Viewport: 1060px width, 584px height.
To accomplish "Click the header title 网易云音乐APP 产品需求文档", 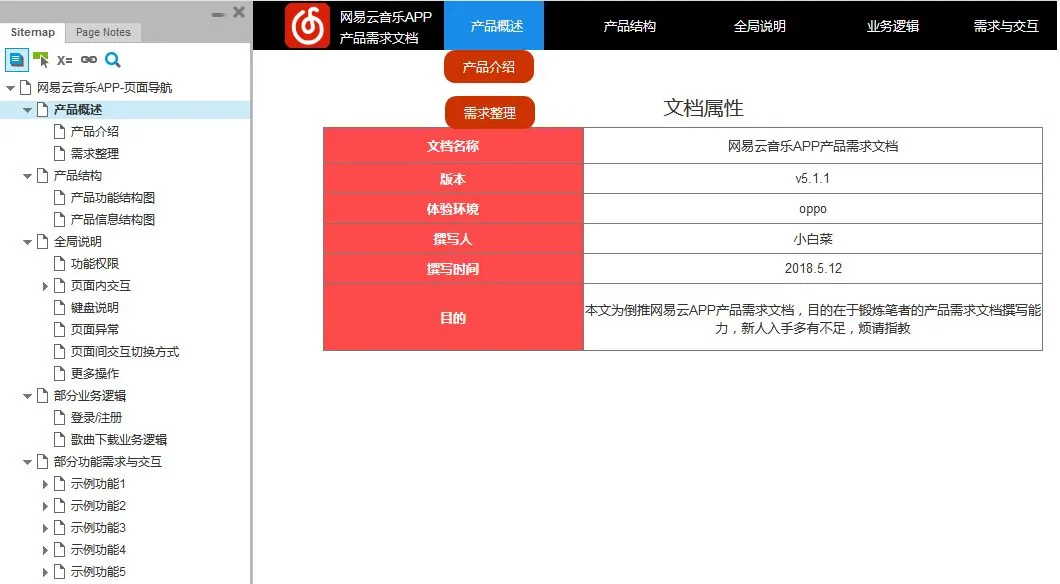I will pos(385,27).
